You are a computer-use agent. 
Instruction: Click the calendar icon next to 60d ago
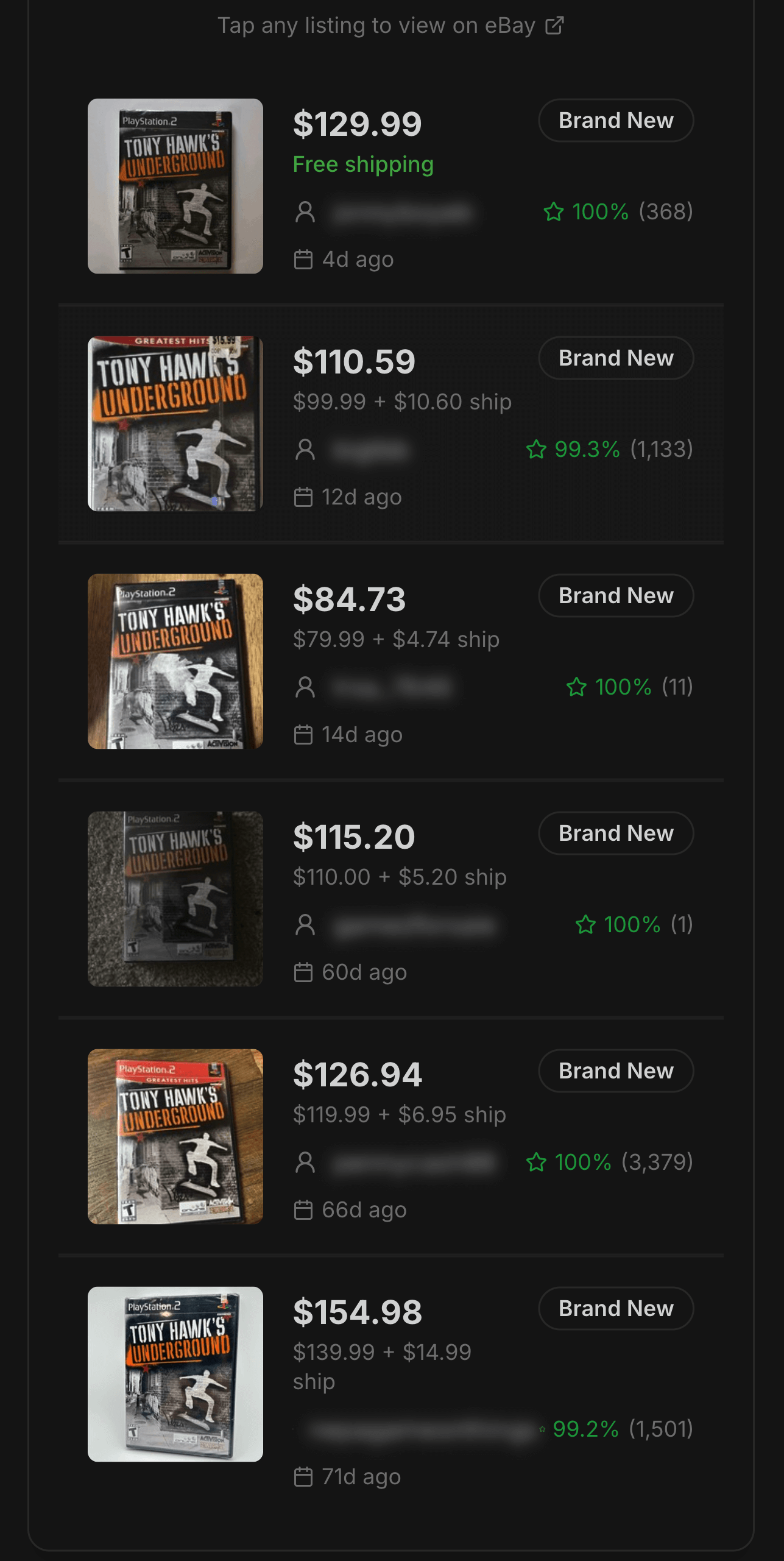tap(303, 972)
